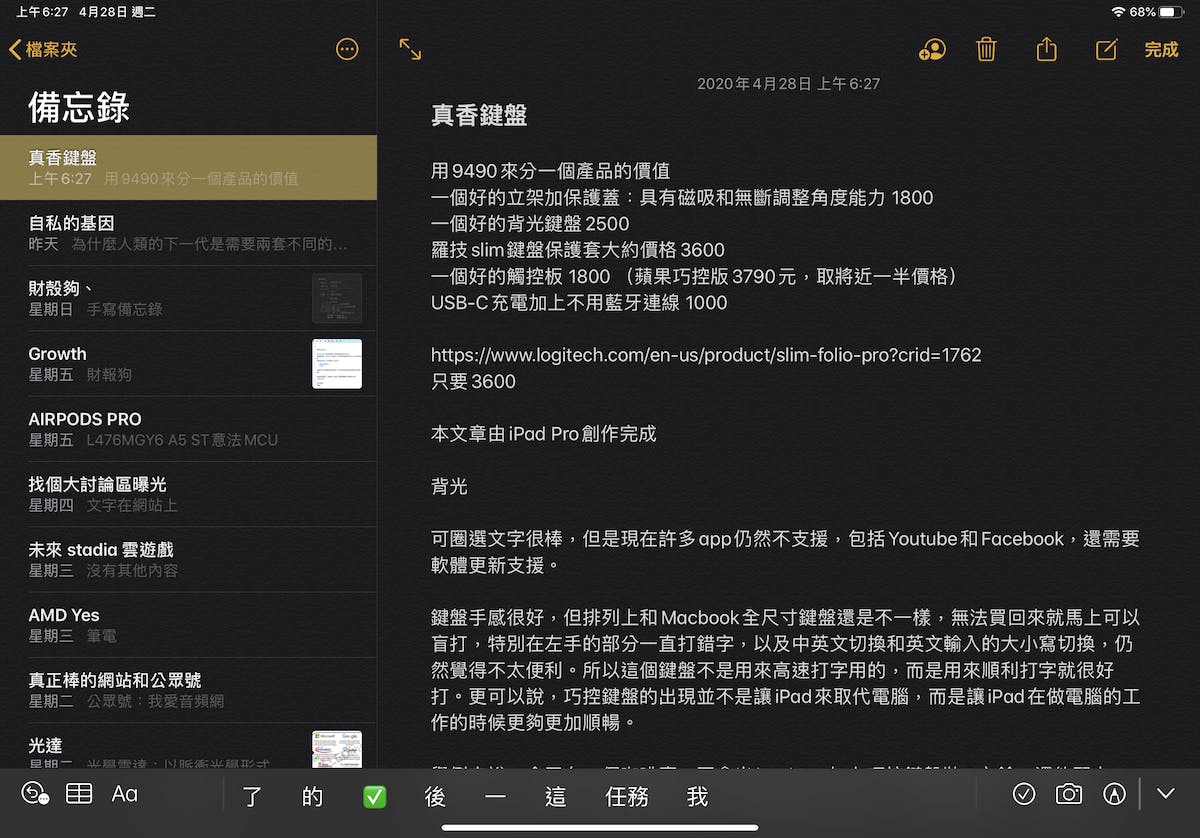
Task: Expand note to full screen
Action: [410, 49]
